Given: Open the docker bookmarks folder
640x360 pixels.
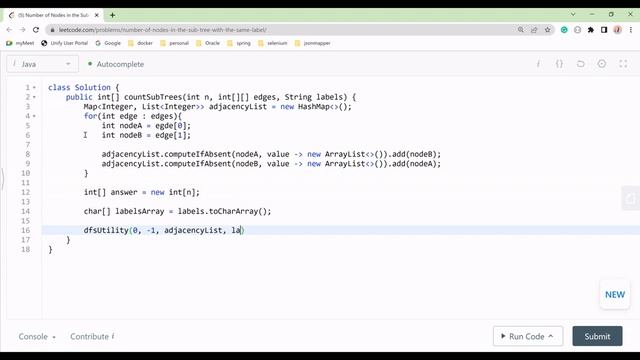Looking at the screenshot, I should tap(140, 43).
